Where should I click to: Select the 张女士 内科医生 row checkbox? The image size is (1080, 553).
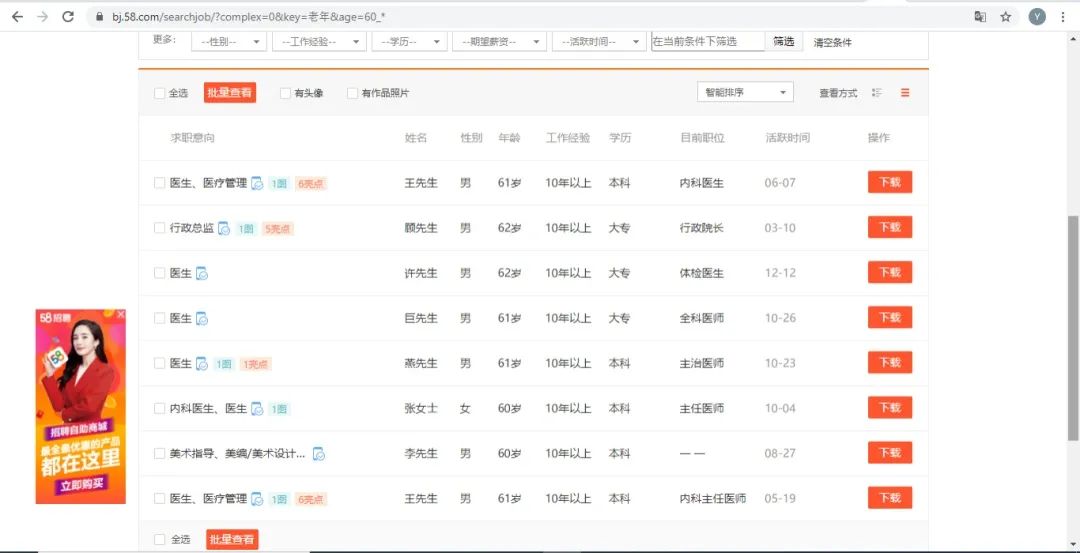click(x=159, y=408)
